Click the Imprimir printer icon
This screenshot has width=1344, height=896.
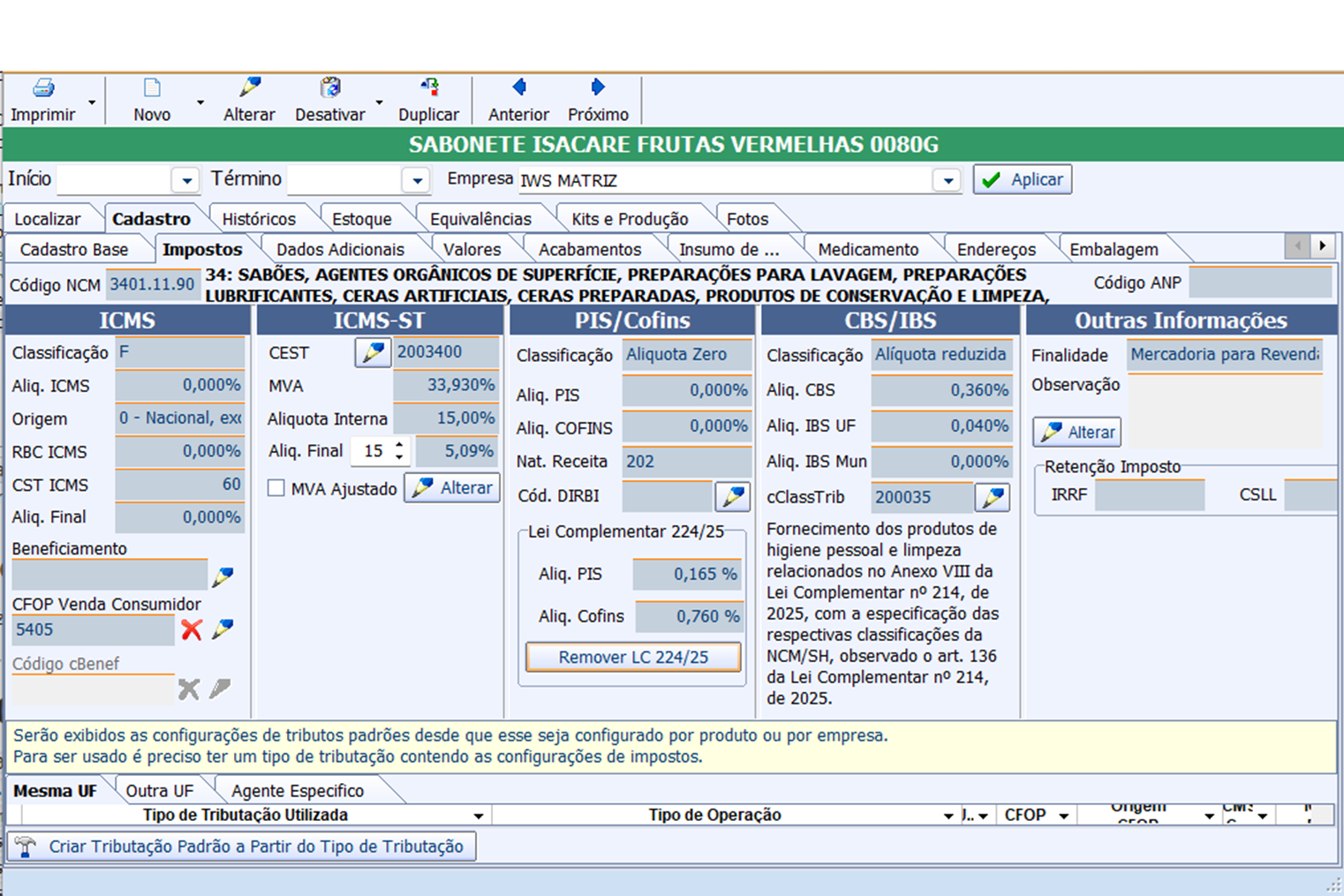[x=43, y=88]
